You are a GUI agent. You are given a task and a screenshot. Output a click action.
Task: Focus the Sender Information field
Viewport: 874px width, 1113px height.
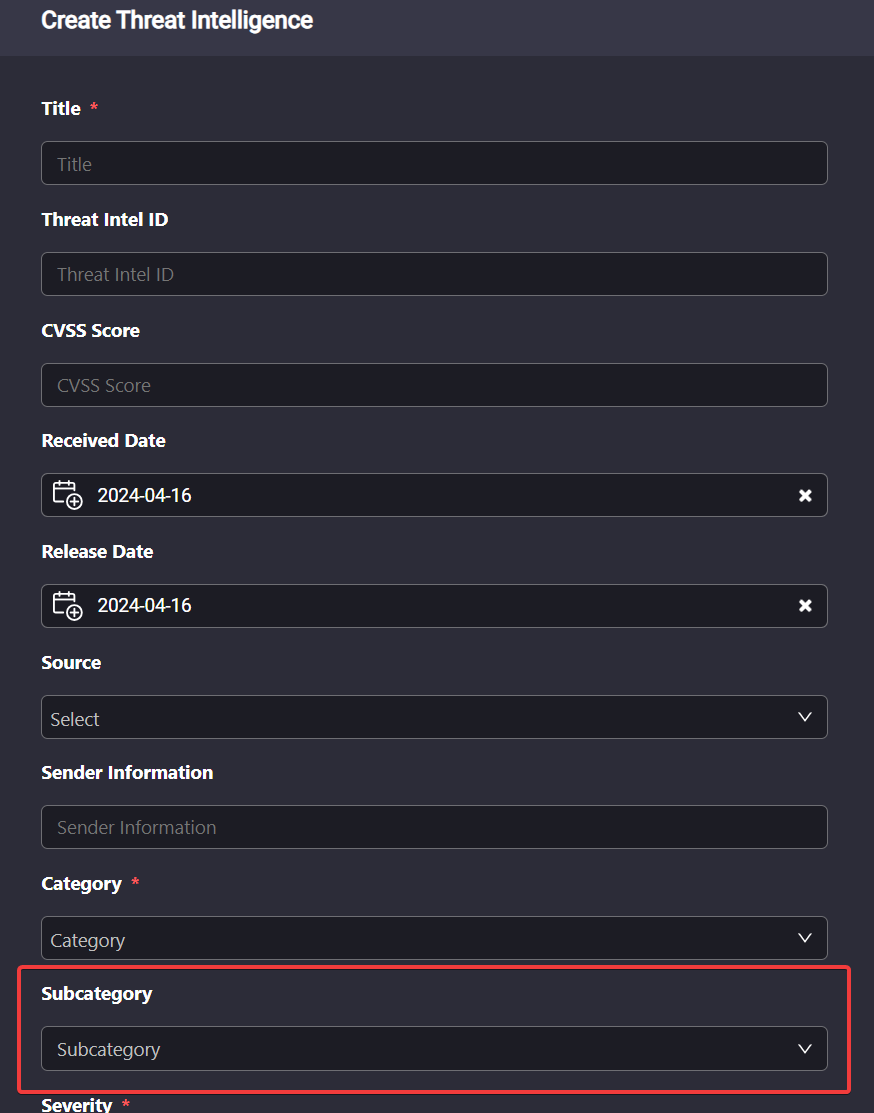(x=434, y=827)
